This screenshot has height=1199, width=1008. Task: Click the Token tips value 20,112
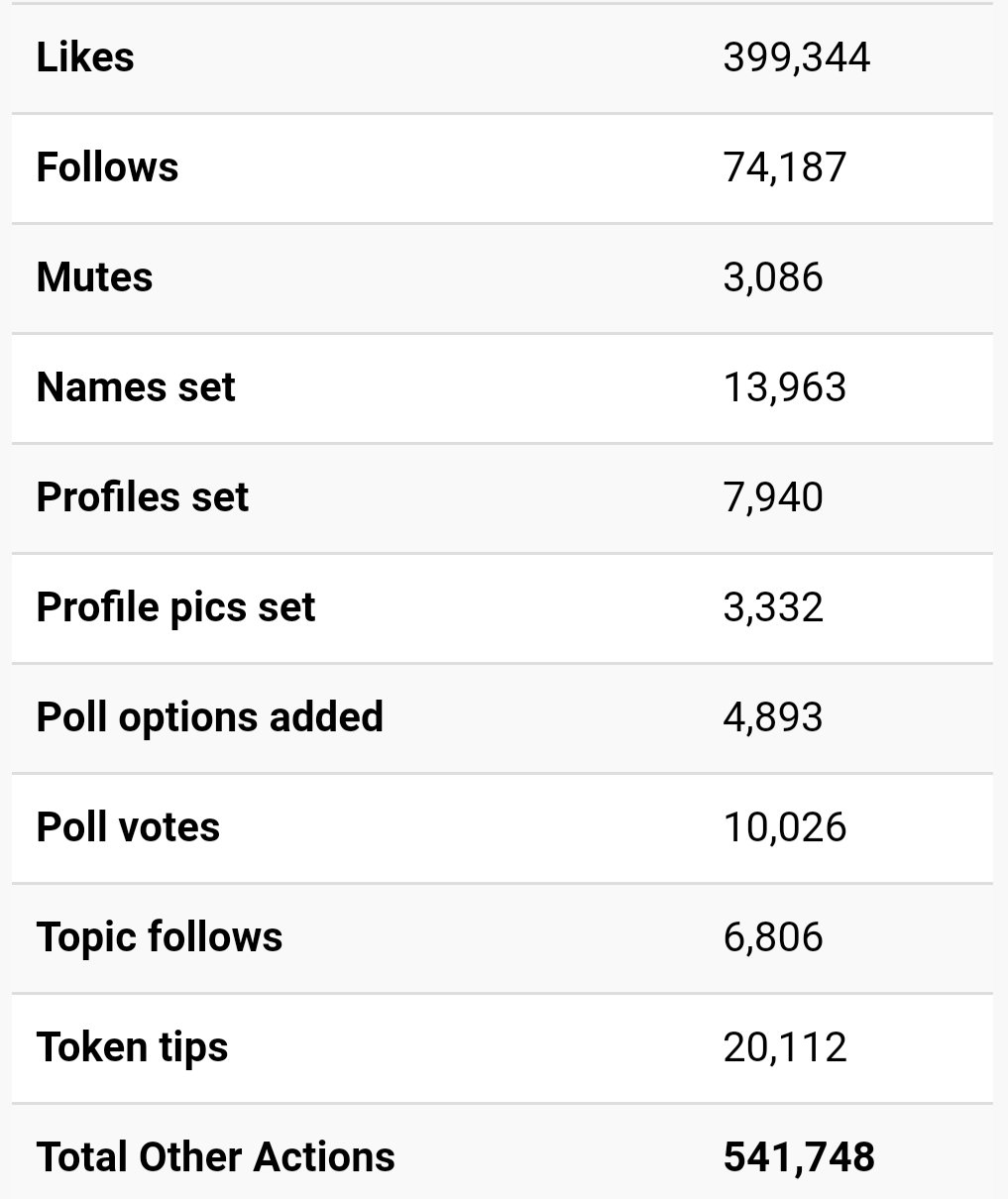click(785, 1047)
